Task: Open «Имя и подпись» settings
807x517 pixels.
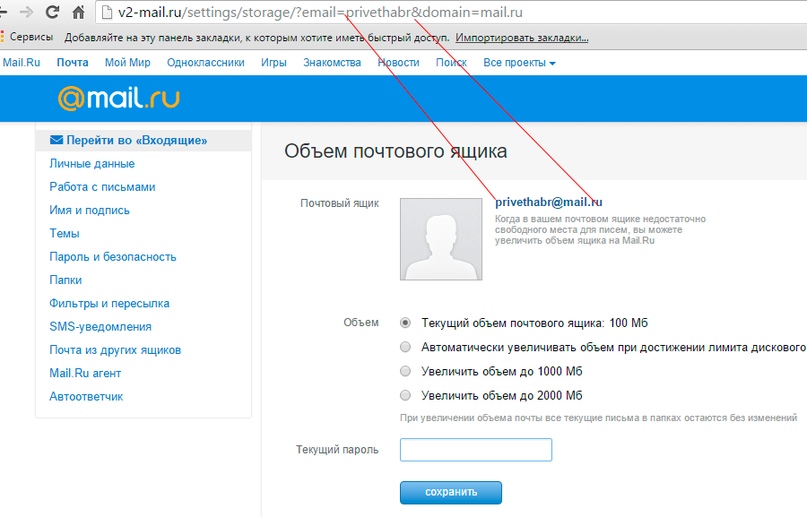Action: click(x=90, y=210)
